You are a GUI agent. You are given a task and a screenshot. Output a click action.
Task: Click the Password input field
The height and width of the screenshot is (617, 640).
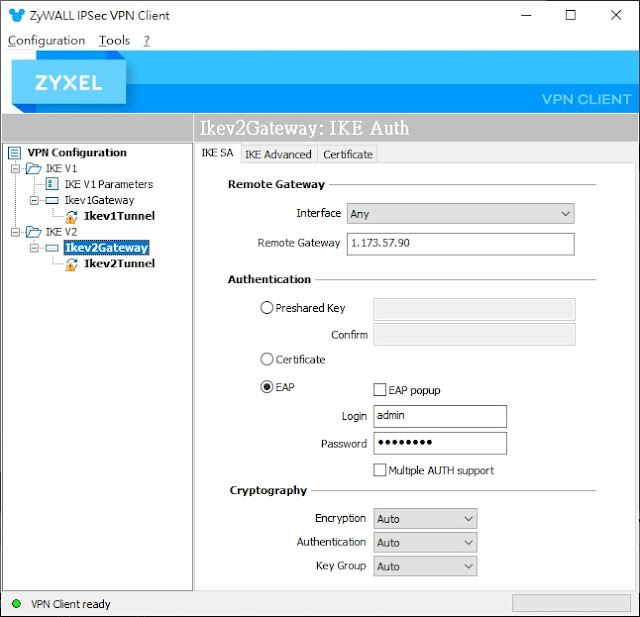(x=440, y=443)
